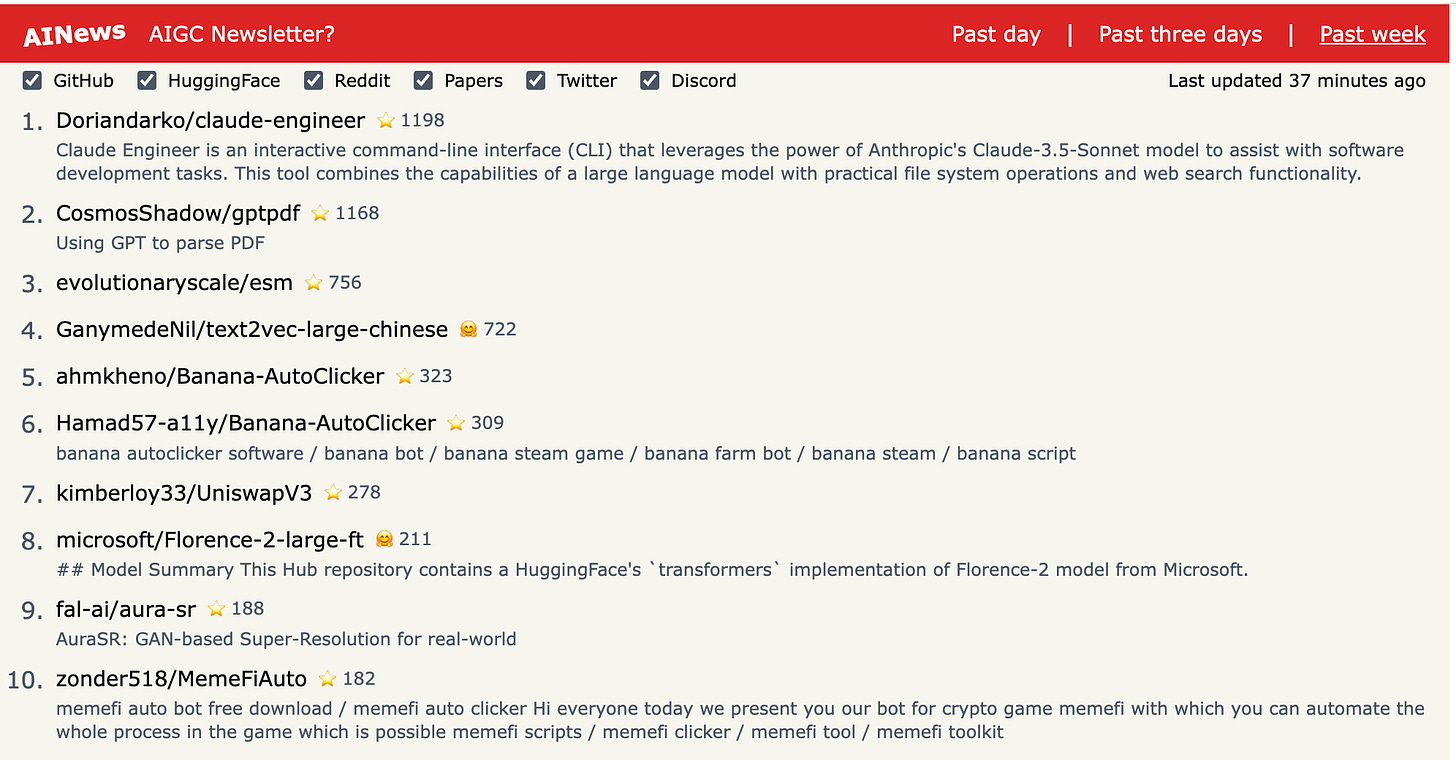Click star icon beside fal-ai/aura-sr

click(216, 610)
